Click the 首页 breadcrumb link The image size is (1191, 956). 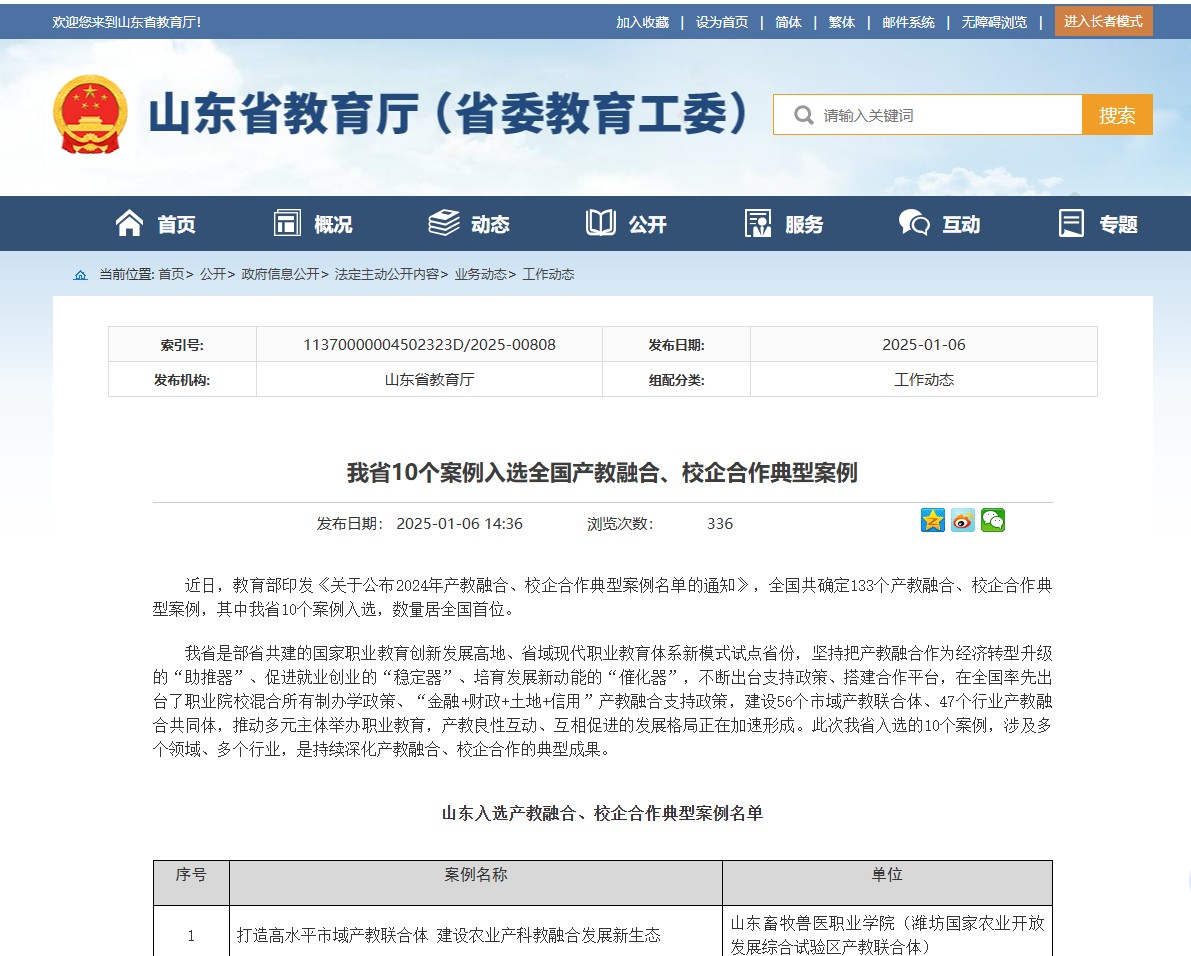click(x=172, y=274)
